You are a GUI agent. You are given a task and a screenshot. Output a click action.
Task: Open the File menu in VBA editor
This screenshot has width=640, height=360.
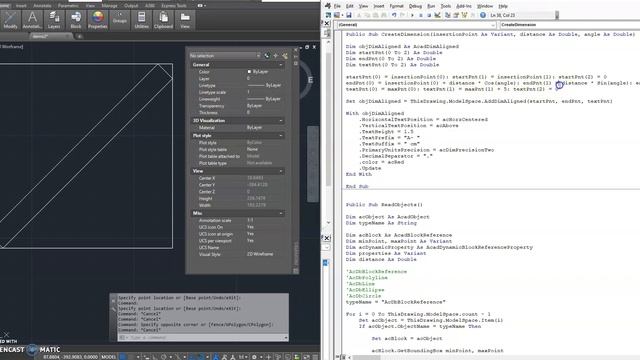pos(337,6)
